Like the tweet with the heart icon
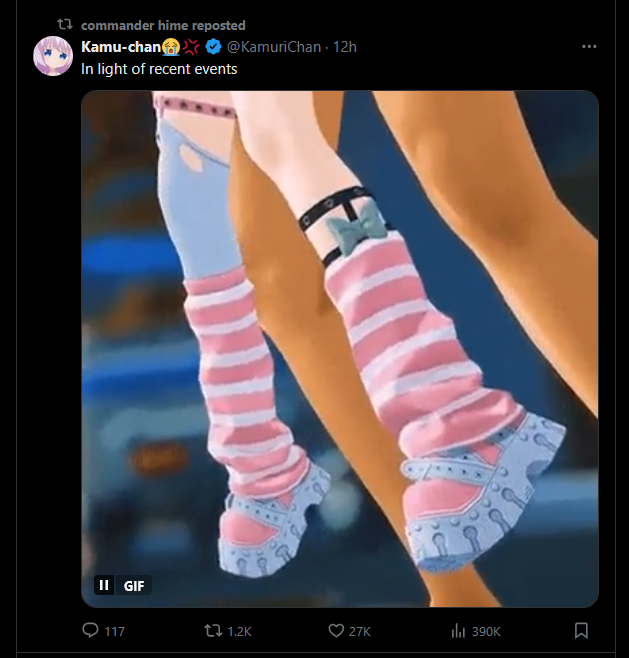Screen dimensions: 629x658 pos(336,631)
